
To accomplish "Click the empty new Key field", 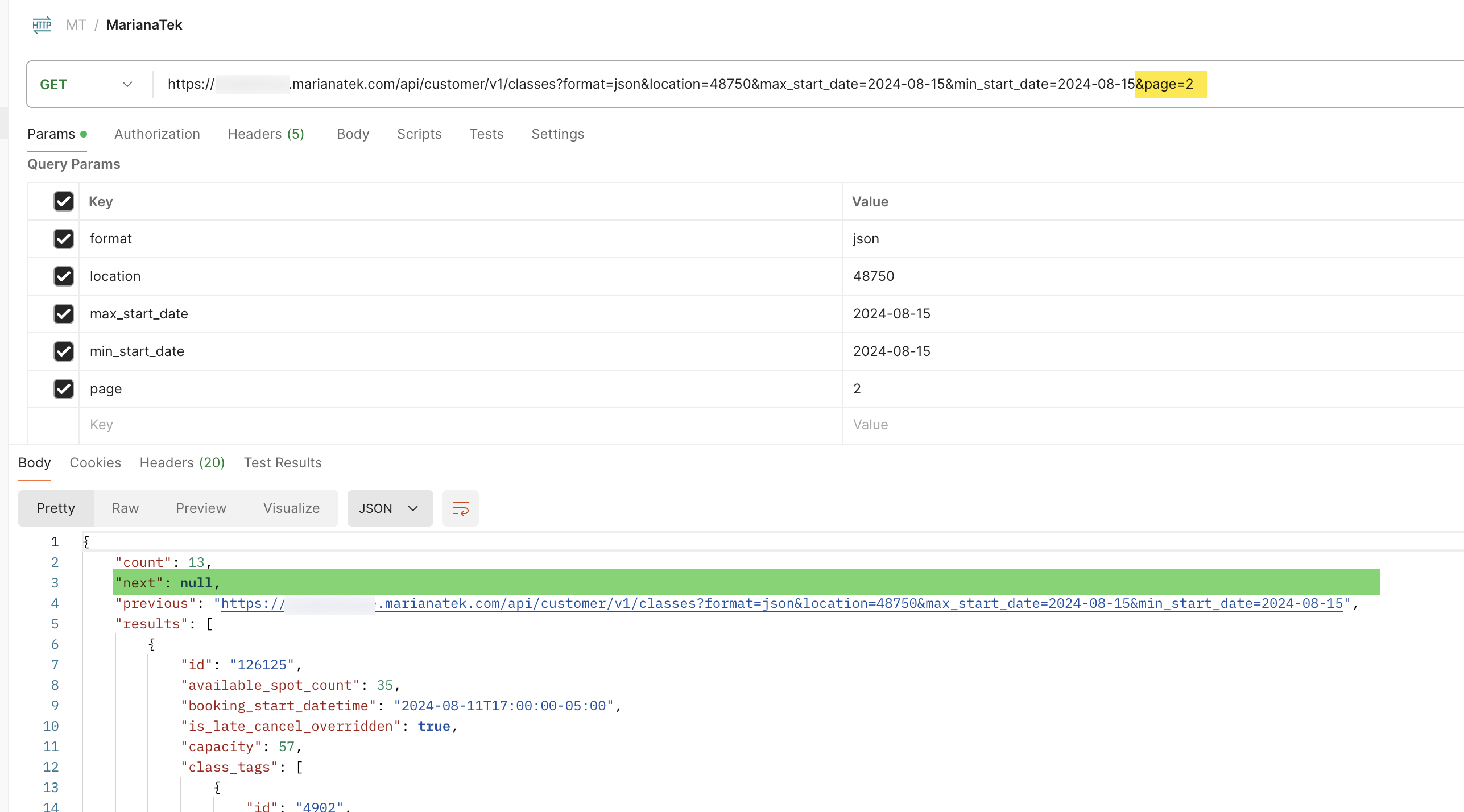I will (461, 425).
